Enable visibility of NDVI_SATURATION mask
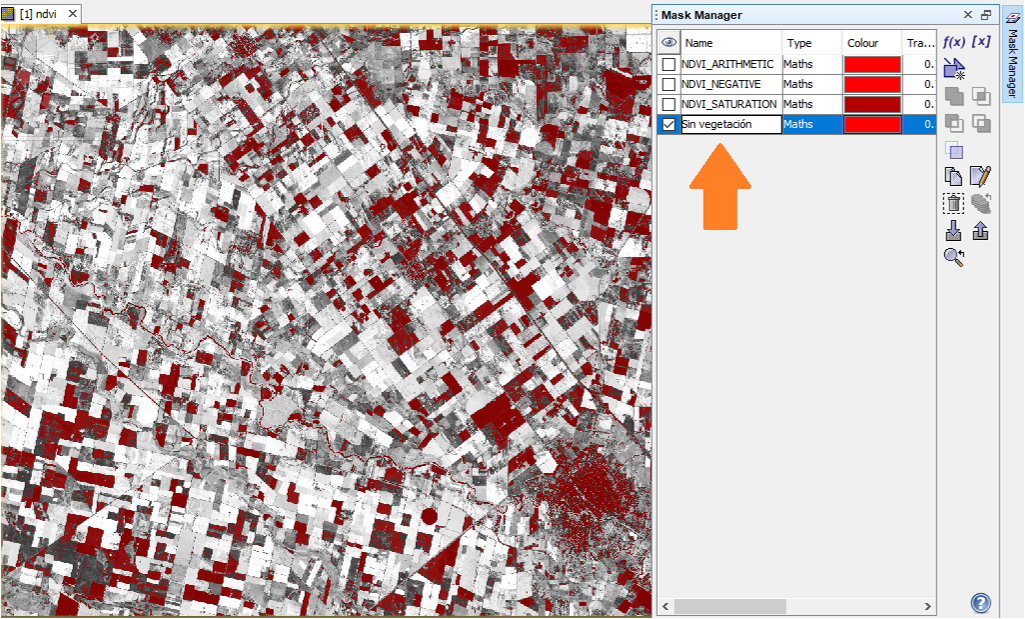The height and width of the screenshot is (619, 1025). coord(668,104)
